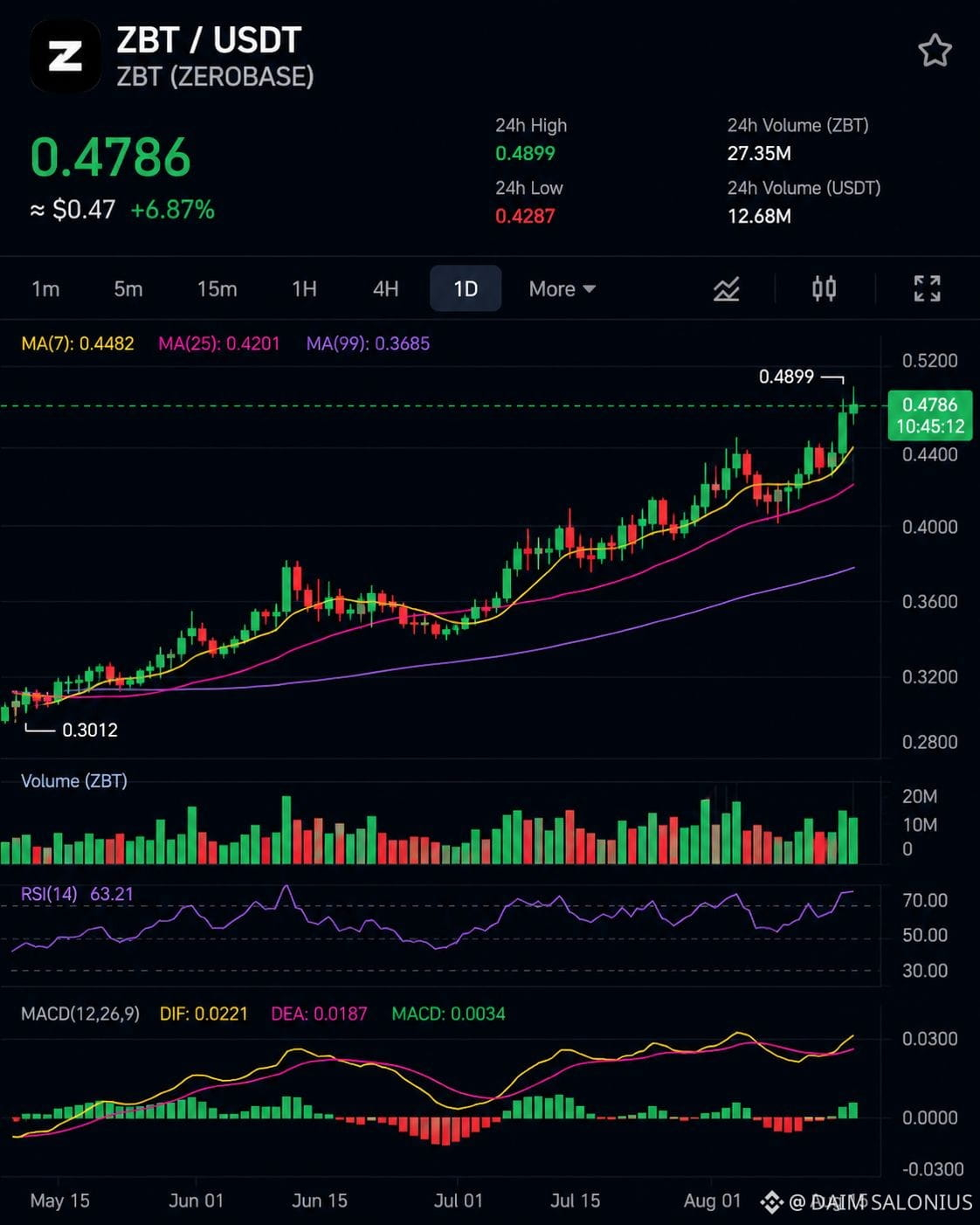This screenshot has height=1225, width=980.
Task: Click the ZBT / USDT pair title
Action: [209, 40]
